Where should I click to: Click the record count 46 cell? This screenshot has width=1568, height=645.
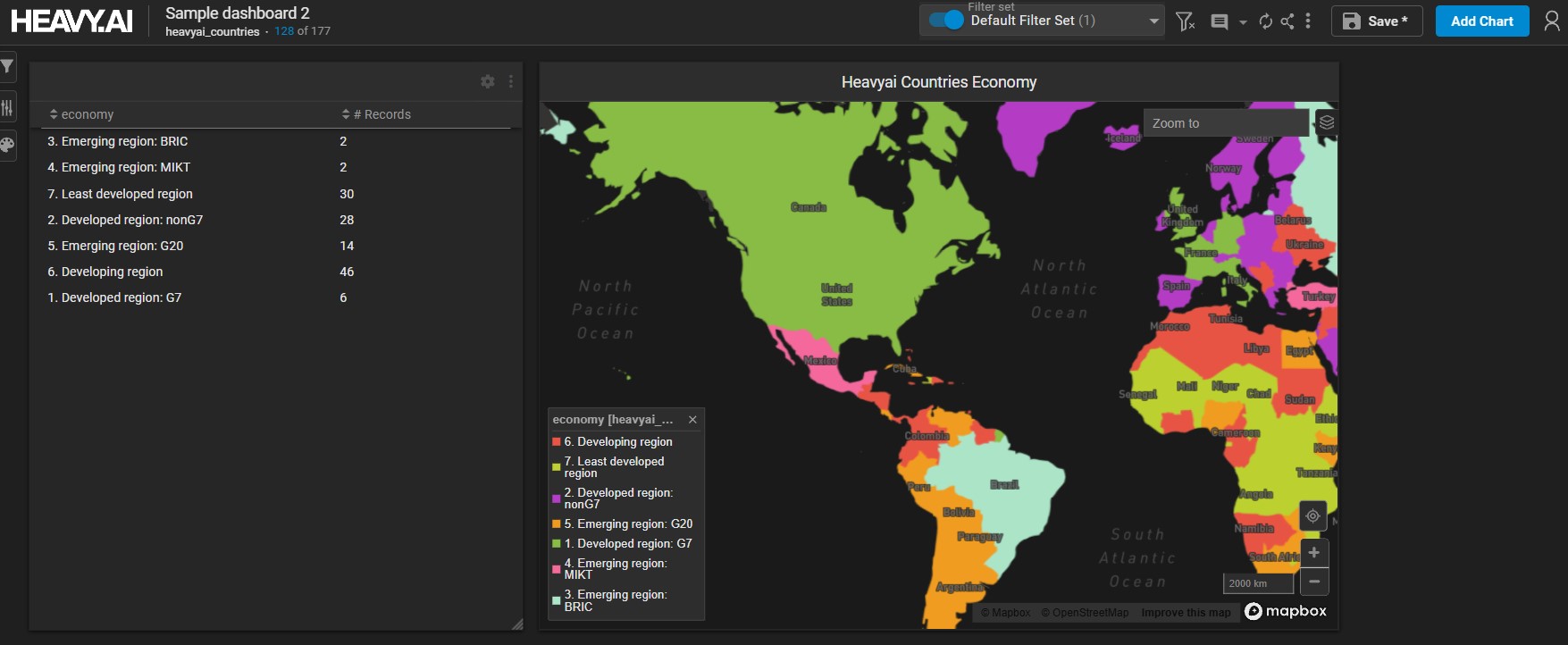click(x=347, y=272)
